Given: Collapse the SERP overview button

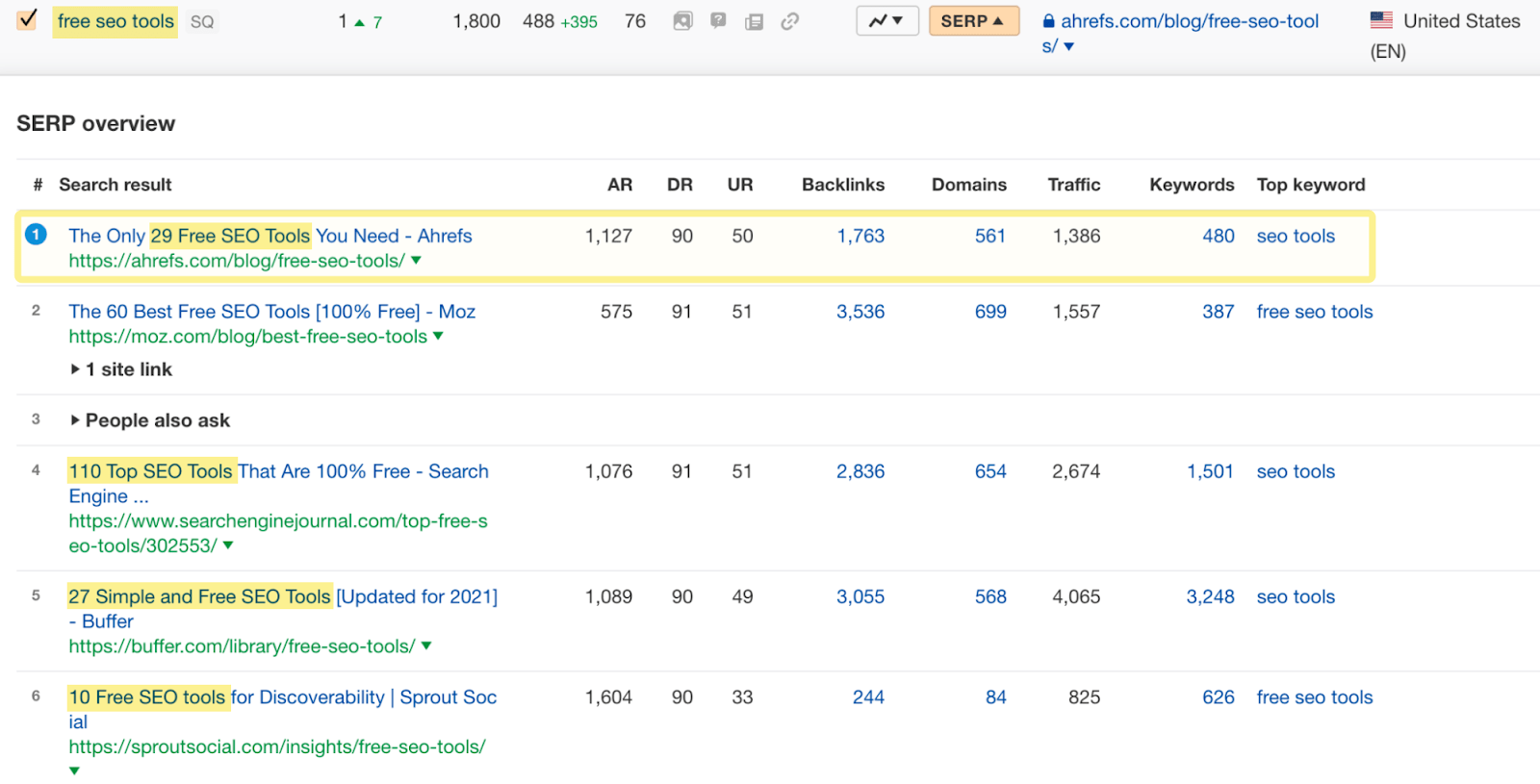Looking at the screenshot, I should coord(973,21).
